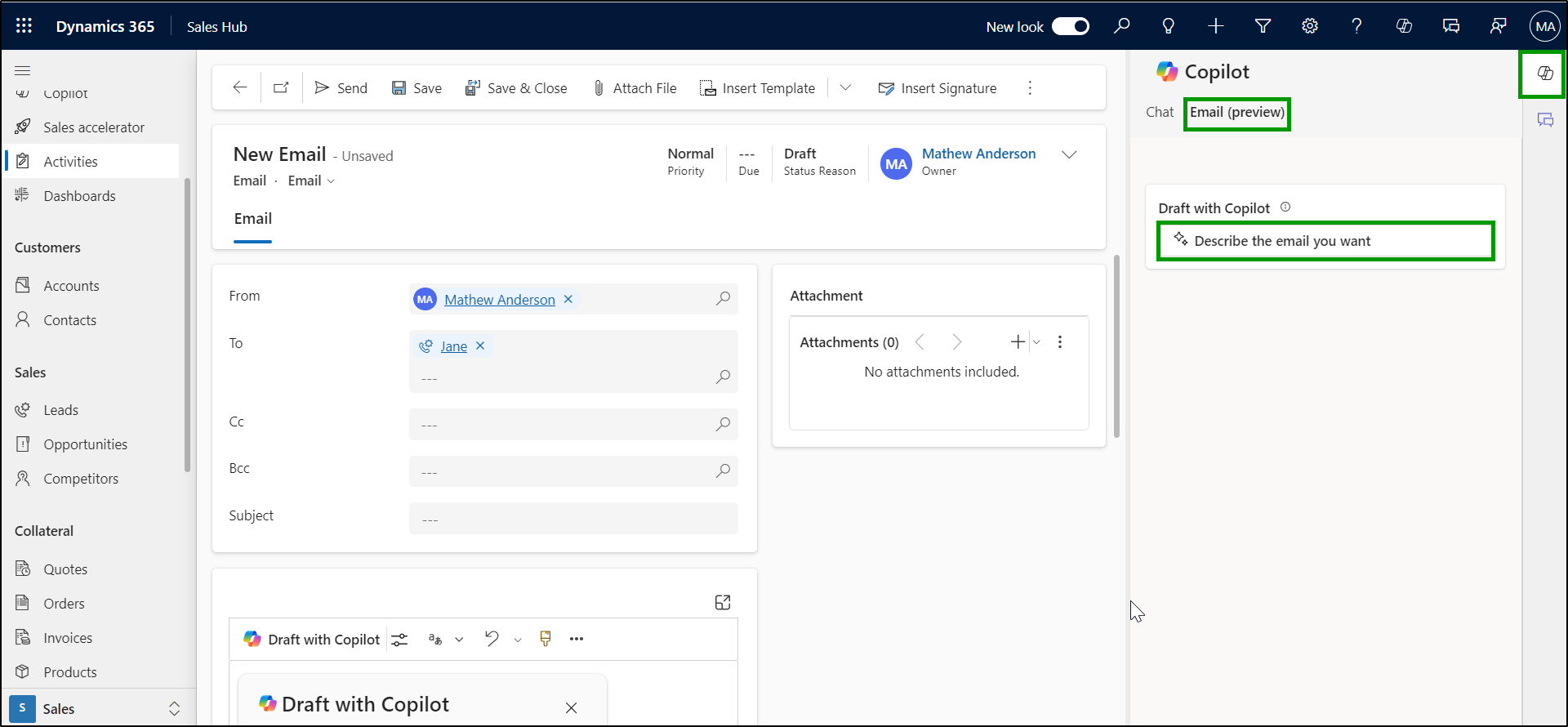Open command bar more options menu
Viewport: 1568px width, 727px height.
pos(1030,87)
